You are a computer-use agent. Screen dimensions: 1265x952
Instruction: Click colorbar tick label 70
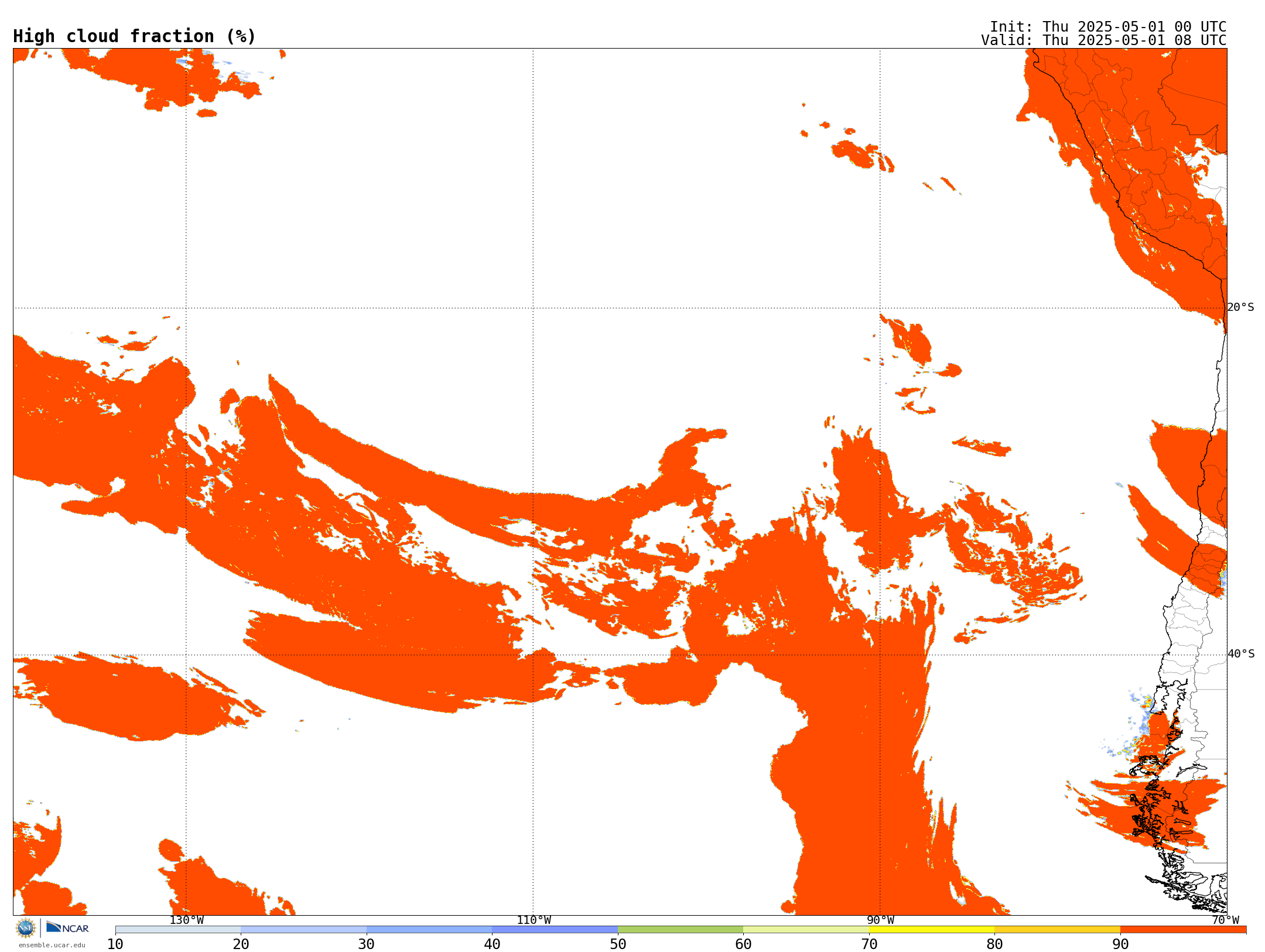869,944
